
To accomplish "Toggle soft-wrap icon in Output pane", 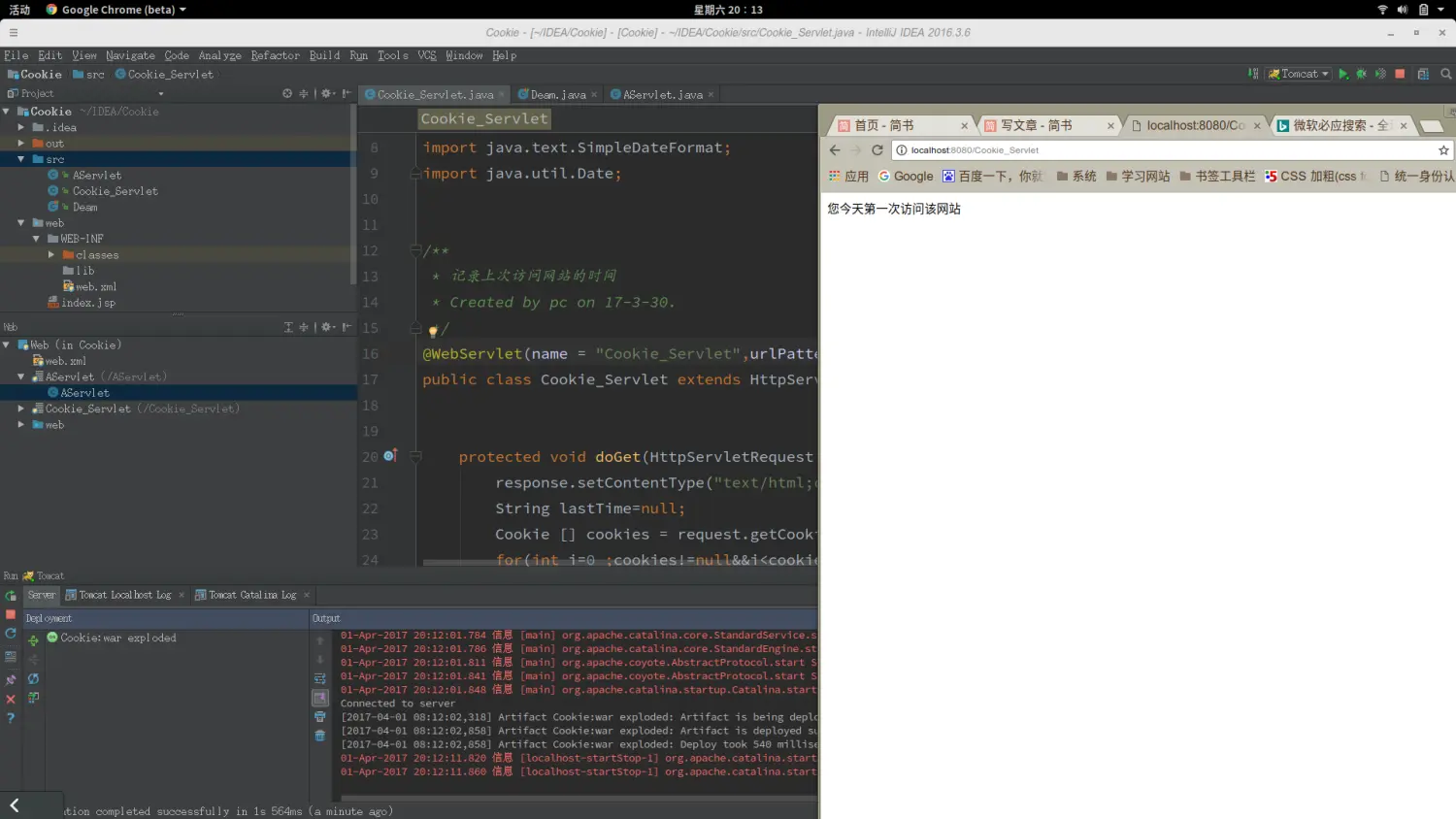I will tap(319, 678).
